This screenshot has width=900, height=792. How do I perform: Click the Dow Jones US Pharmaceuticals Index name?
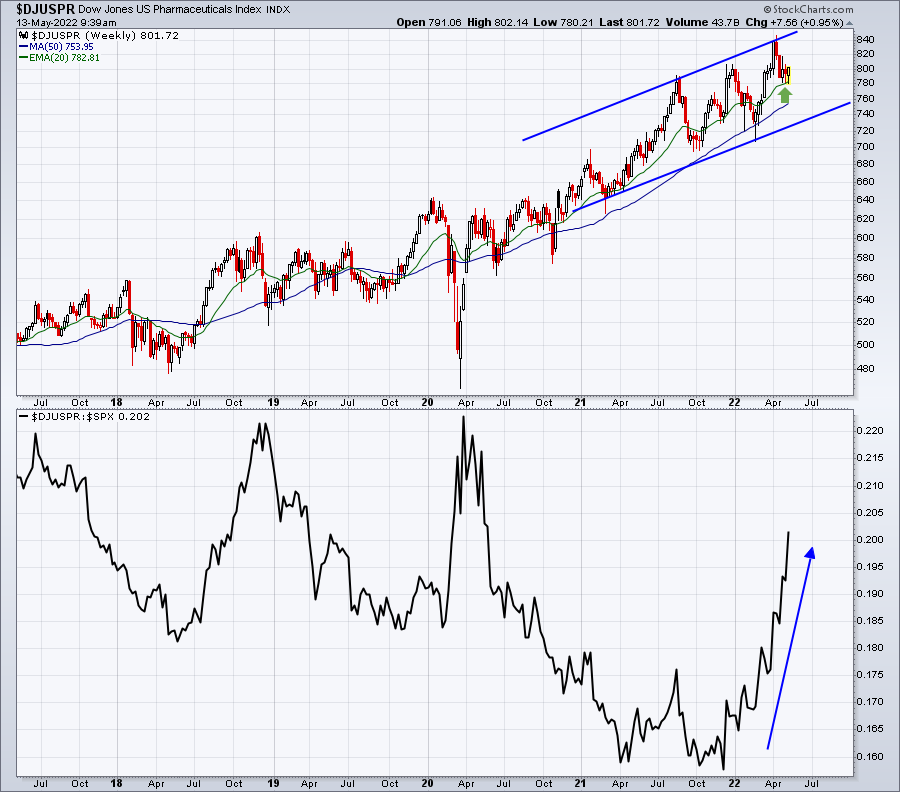point(169,10)
